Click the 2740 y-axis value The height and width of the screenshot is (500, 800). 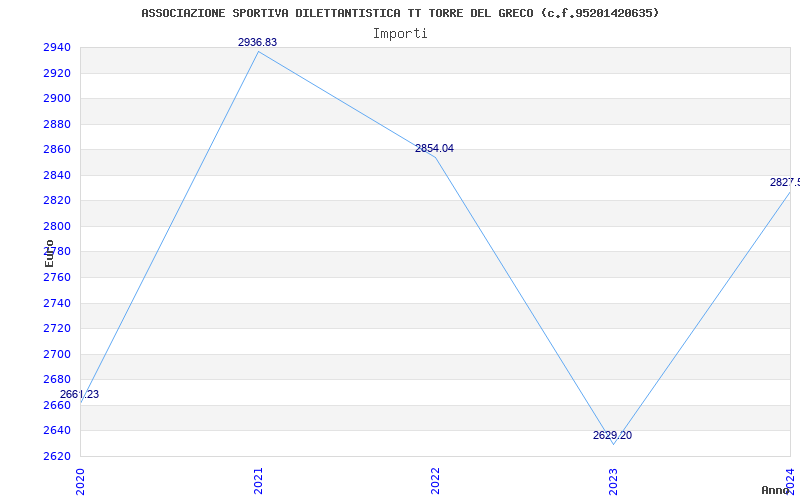(57, 304)
